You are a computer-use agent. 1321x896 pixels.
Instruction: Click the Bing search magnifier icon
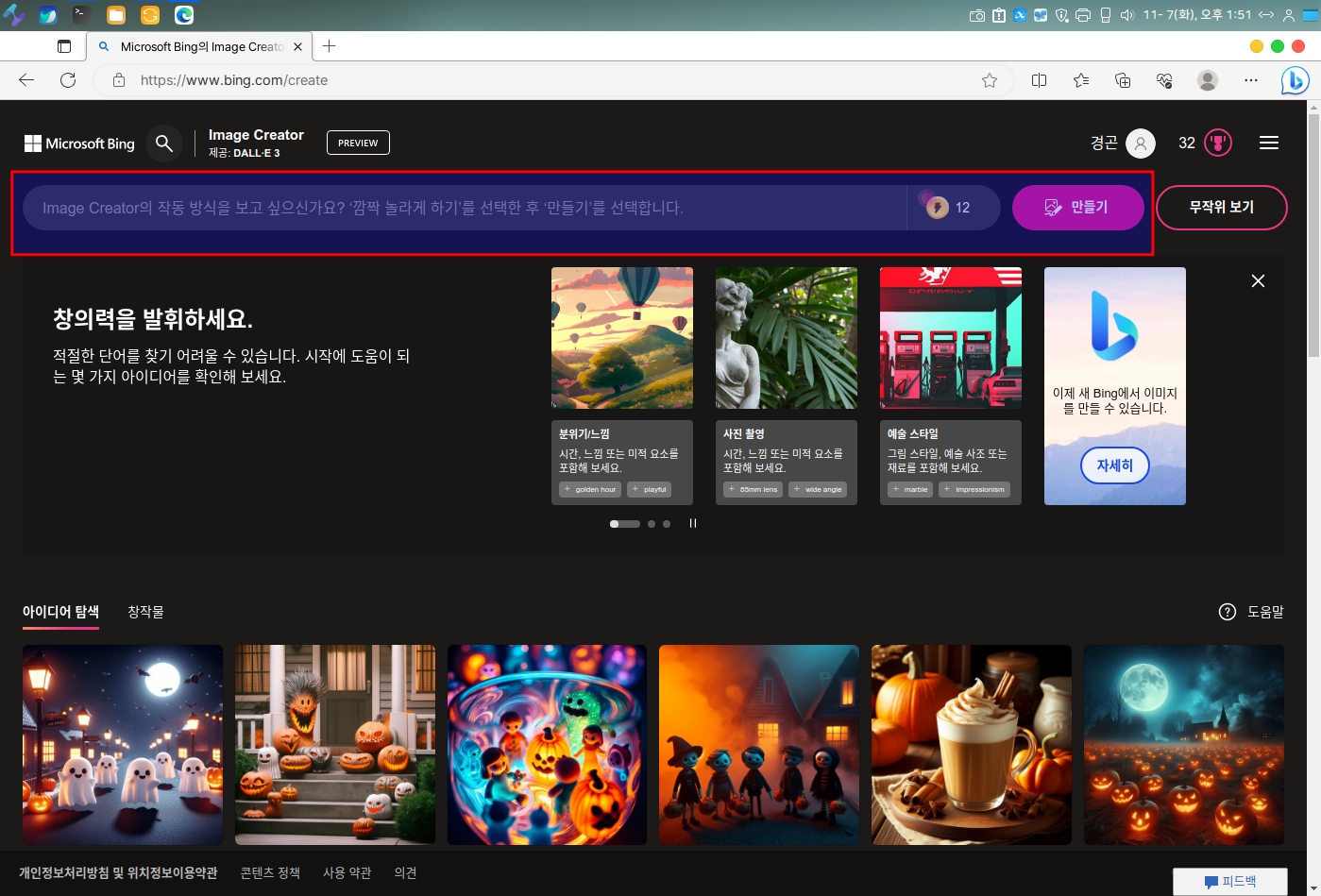coord(164,144)
